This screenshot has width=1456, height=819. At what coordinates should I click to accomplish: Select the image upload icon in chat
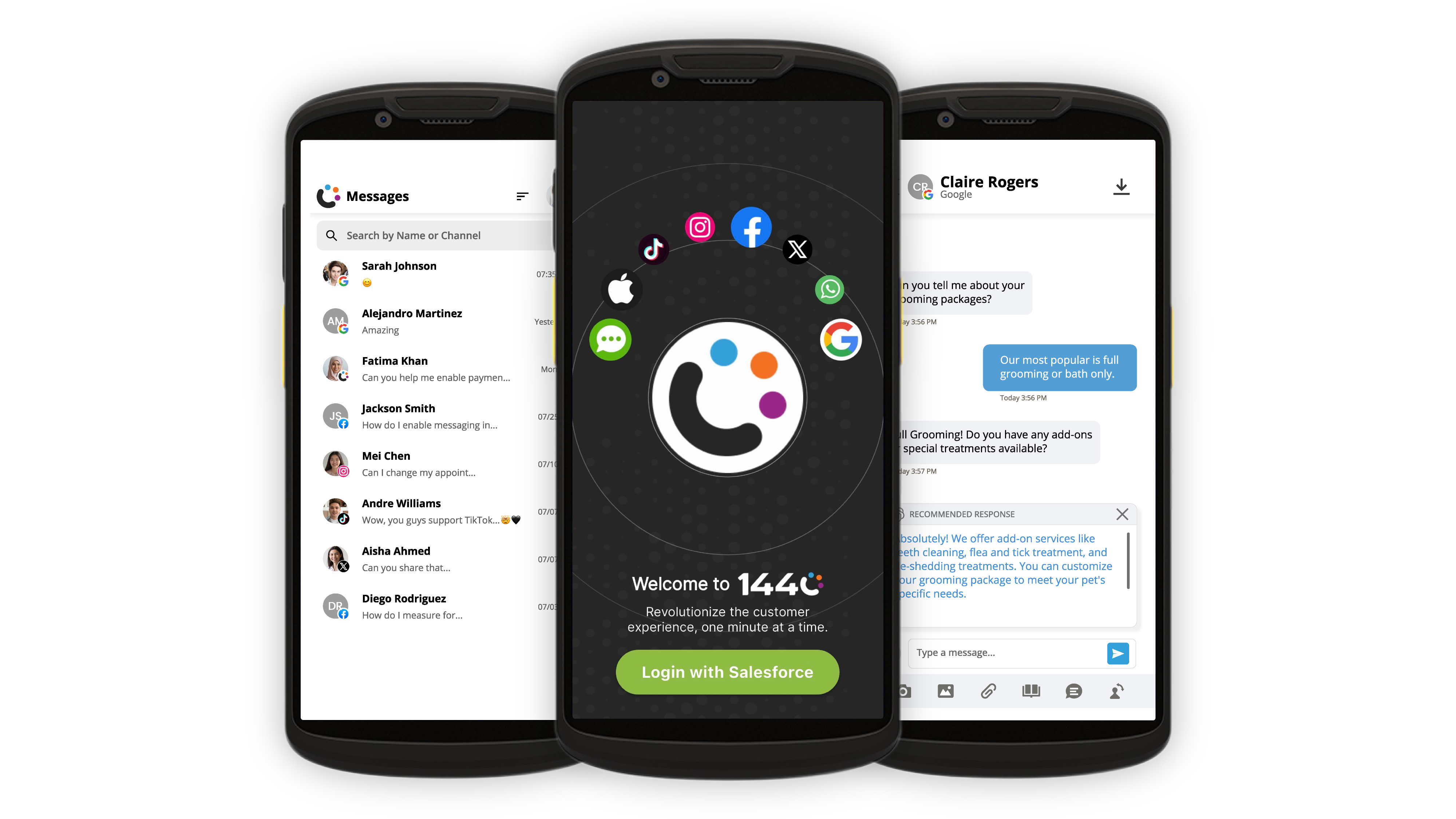click(x=946, y=690)
